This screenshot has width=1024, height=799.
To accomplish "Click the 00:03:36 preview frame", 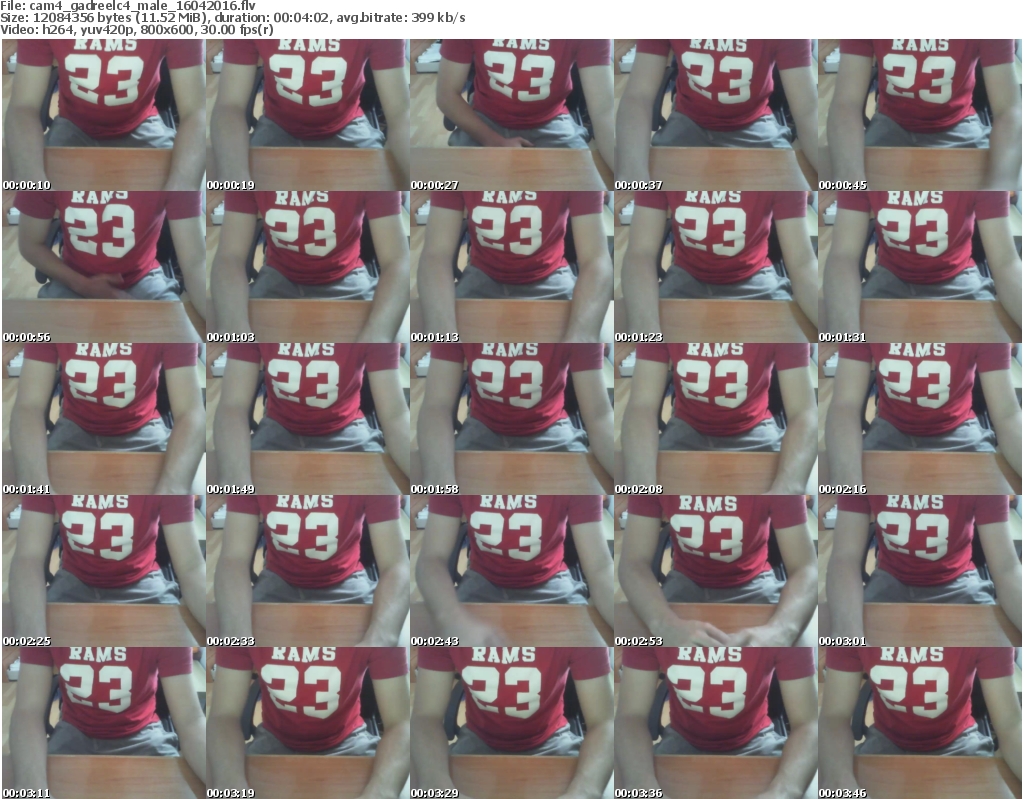I will pyautogui.click(x=715, y=723).
